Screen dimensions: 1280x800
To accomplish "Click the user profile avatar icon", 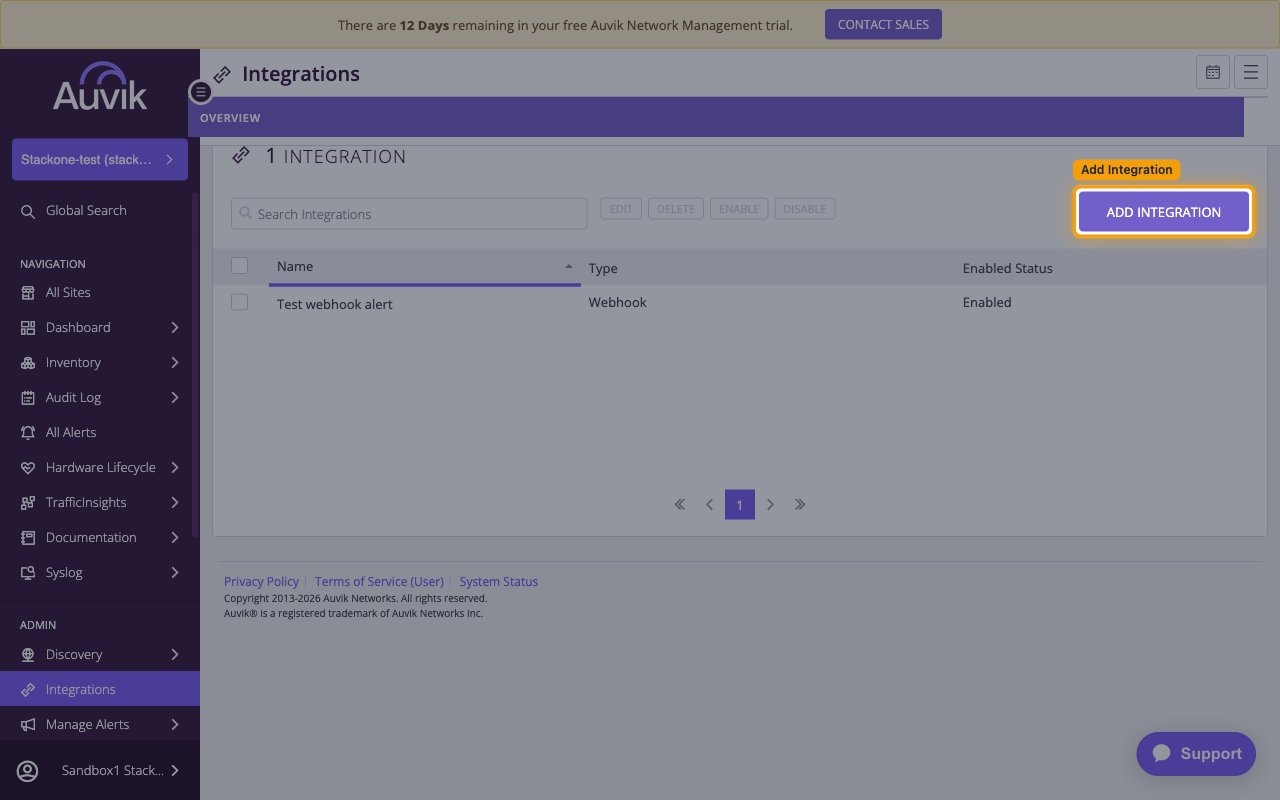I will pyautogui.click(x=28, y=771).
